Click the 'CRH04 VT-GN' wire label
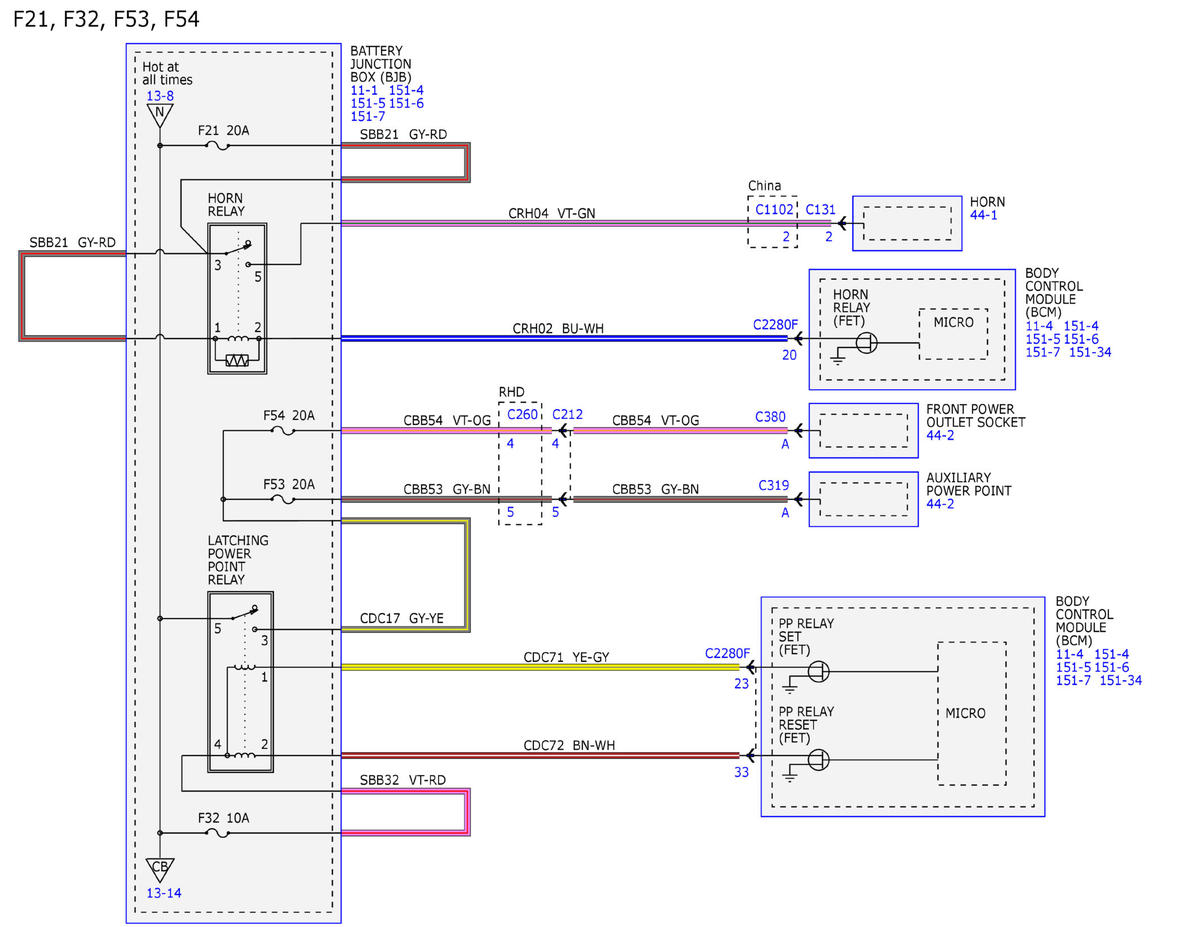This screenshot has width=1200, height=927. pos(551,213)
